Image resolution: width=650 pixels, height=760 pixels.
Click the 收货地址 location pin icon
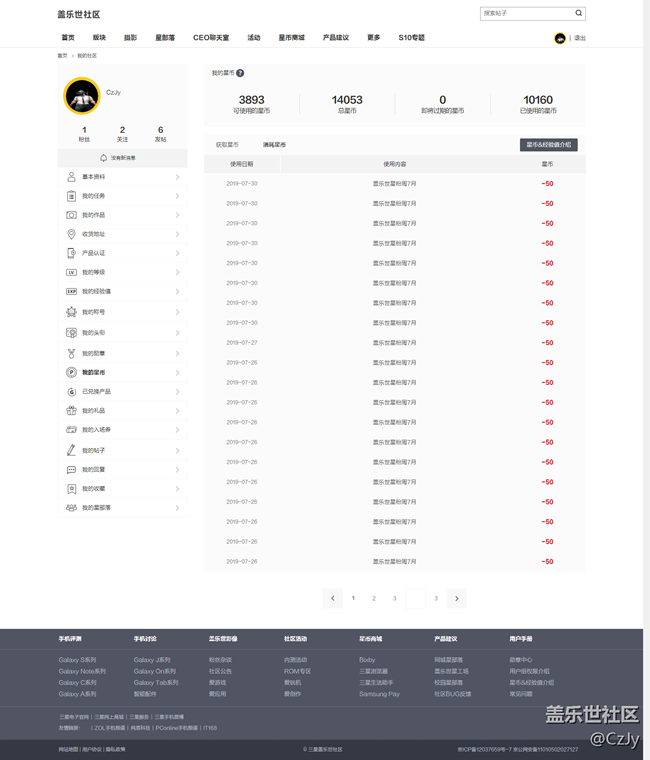tap(71, 234)
